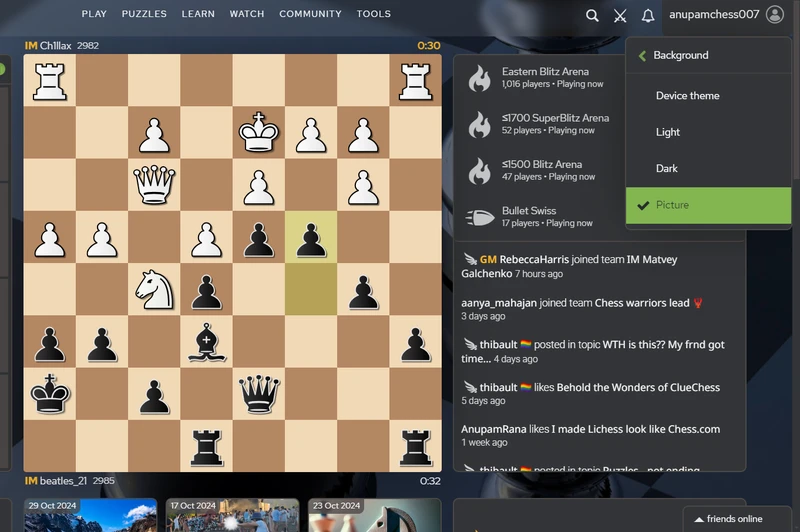Screen dimensions: 800x532
Task: Open the challenges crossed swords icon
Action: [620, 15]
